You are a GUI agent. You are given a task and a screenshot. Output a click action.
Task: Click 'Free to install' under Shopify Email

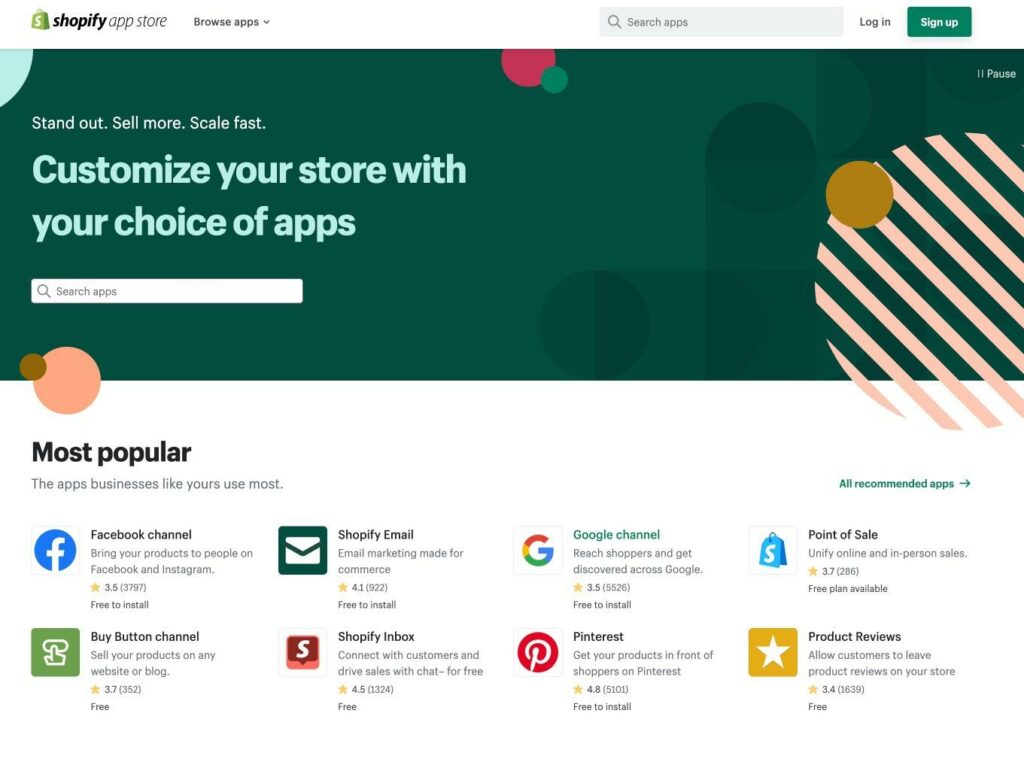click(367, 605)
